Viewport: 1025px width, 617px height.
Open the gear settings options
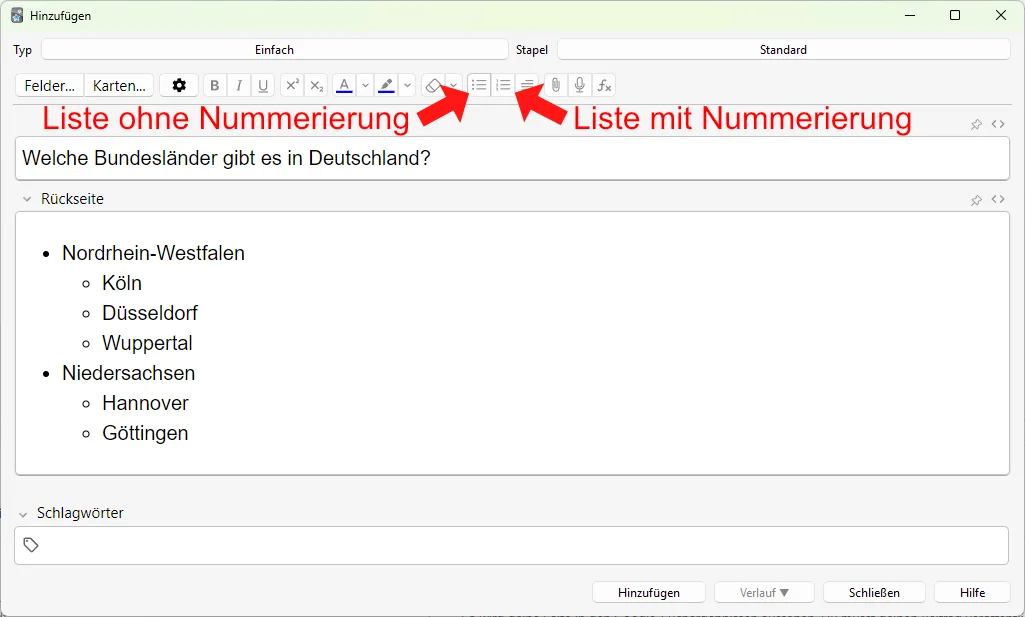[x=179, y=86]
